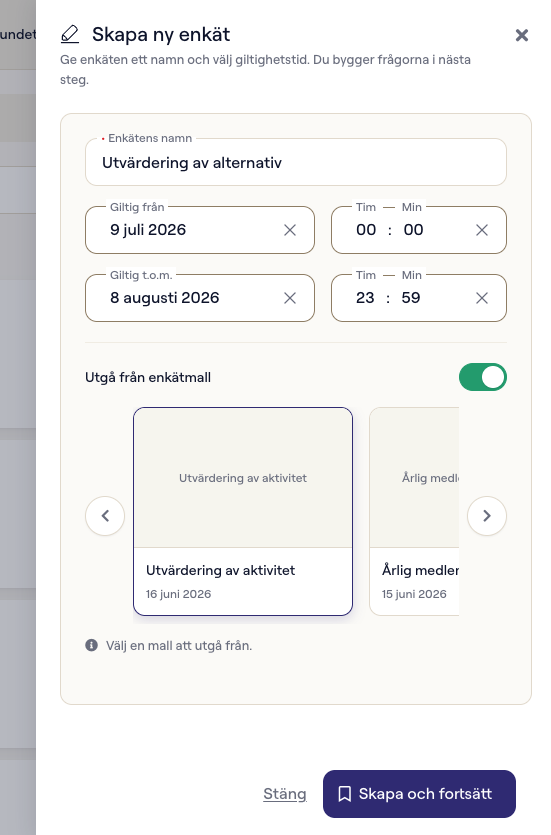Edit the Enkätens namn text field
Image resolution: width=551 pixels, height=835 pixels.
[296, 162]
